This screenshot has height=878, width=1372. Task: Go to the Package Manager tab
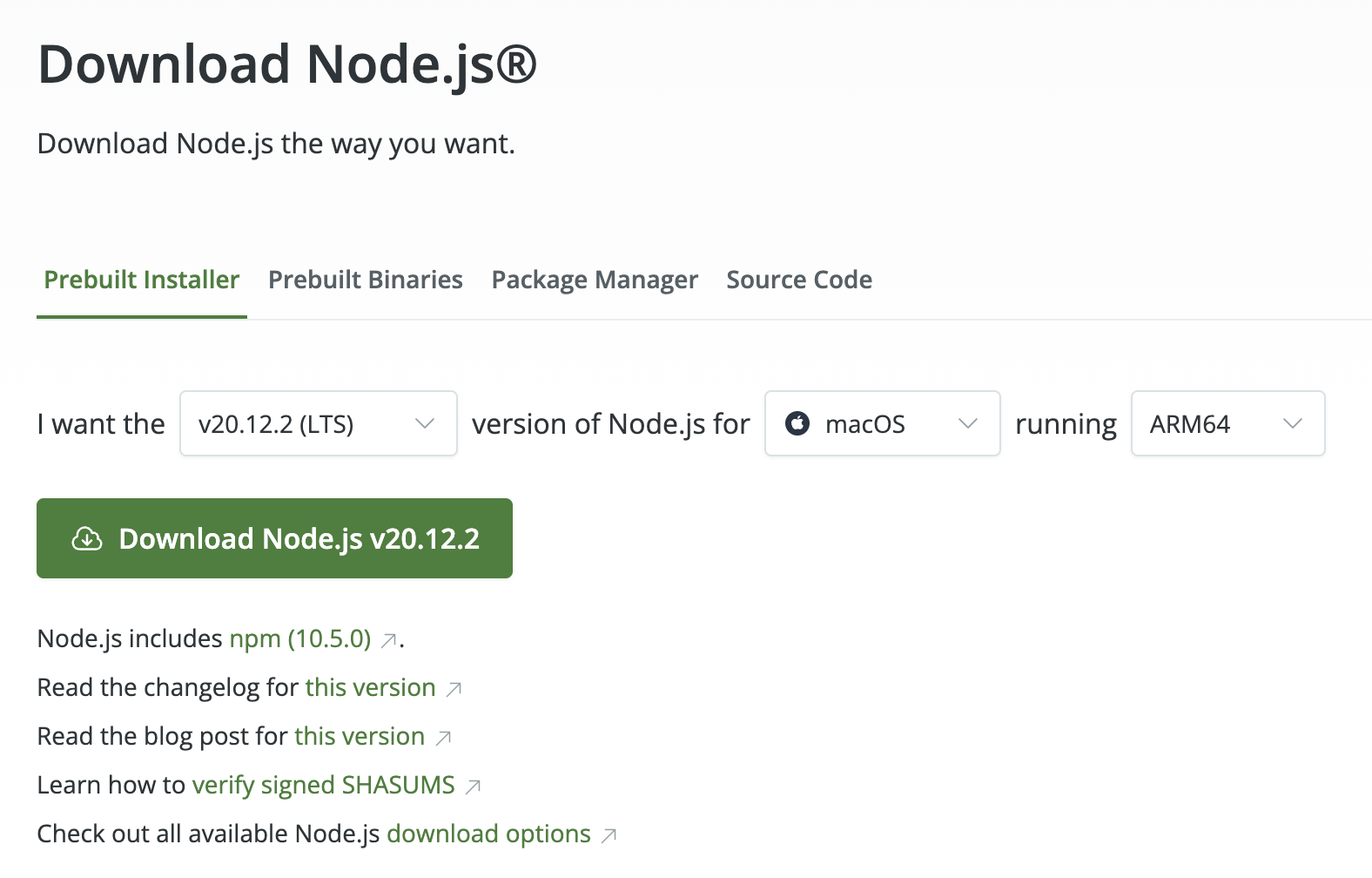click(595, 280)
